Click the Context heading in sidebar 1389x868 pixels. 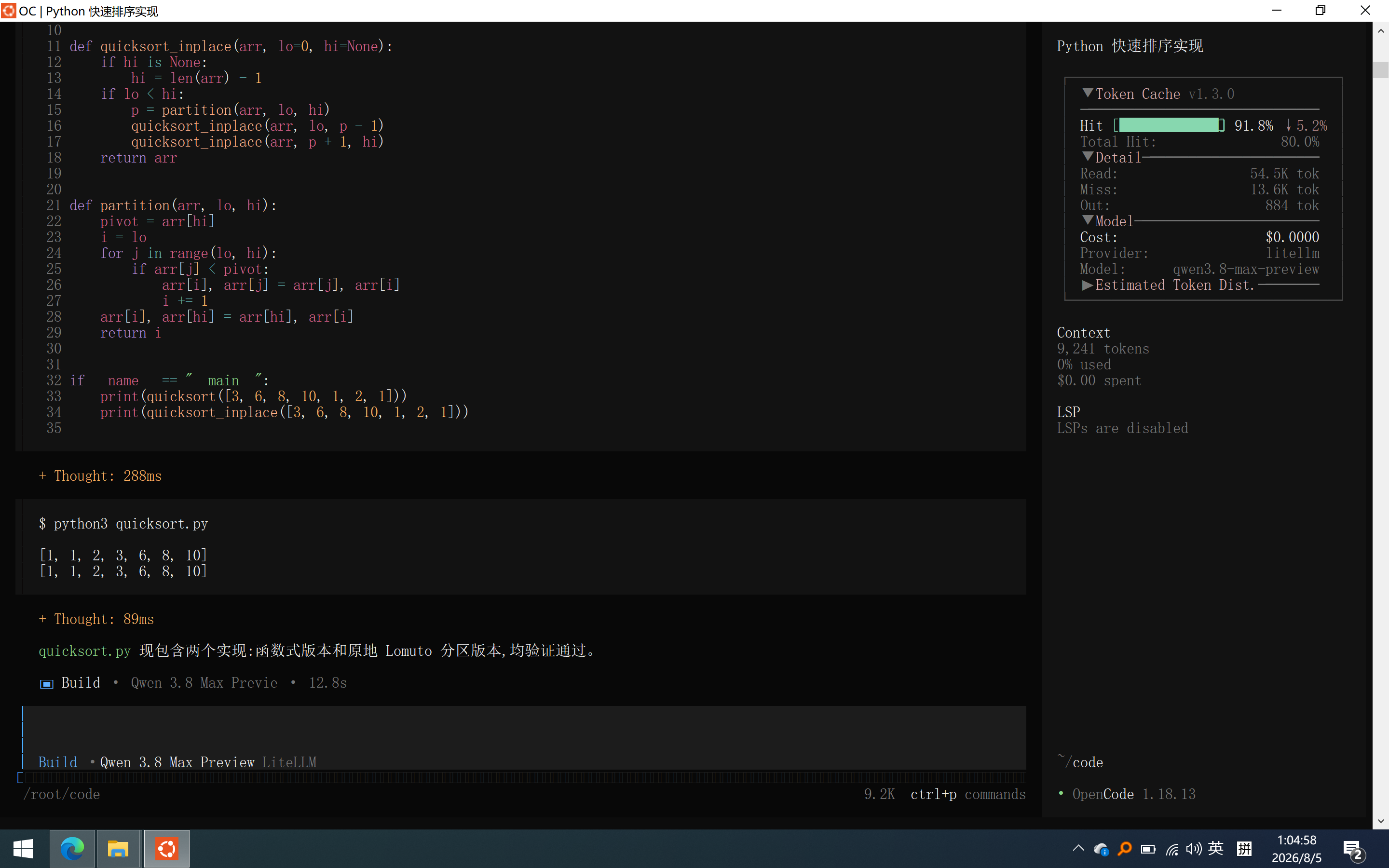click(1084, 333)
